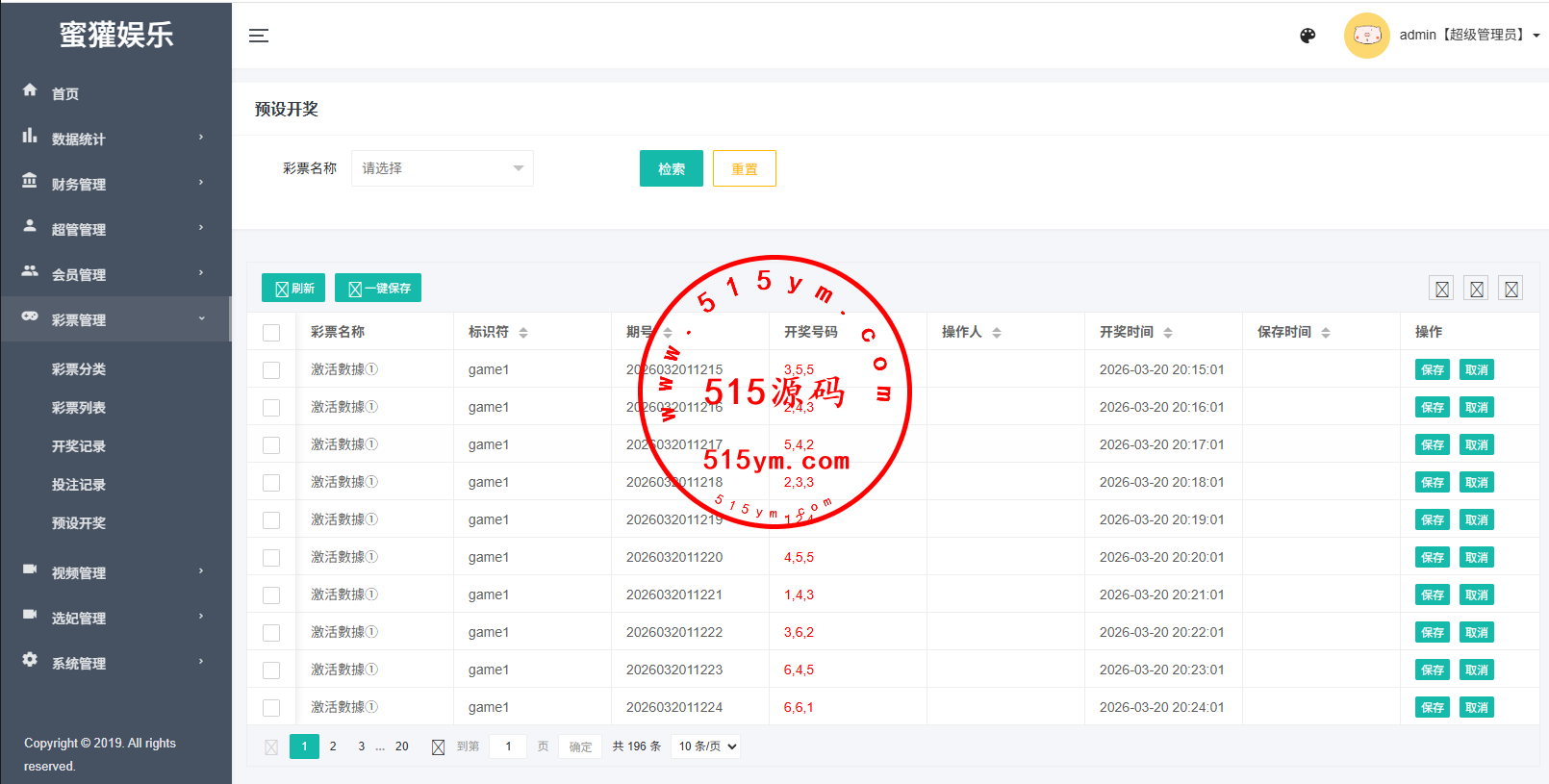Select 彩票列表 from the sidebar submenu
Image resolution: width=1549 pixels, height=784 pixels.
tap(79, 408)
